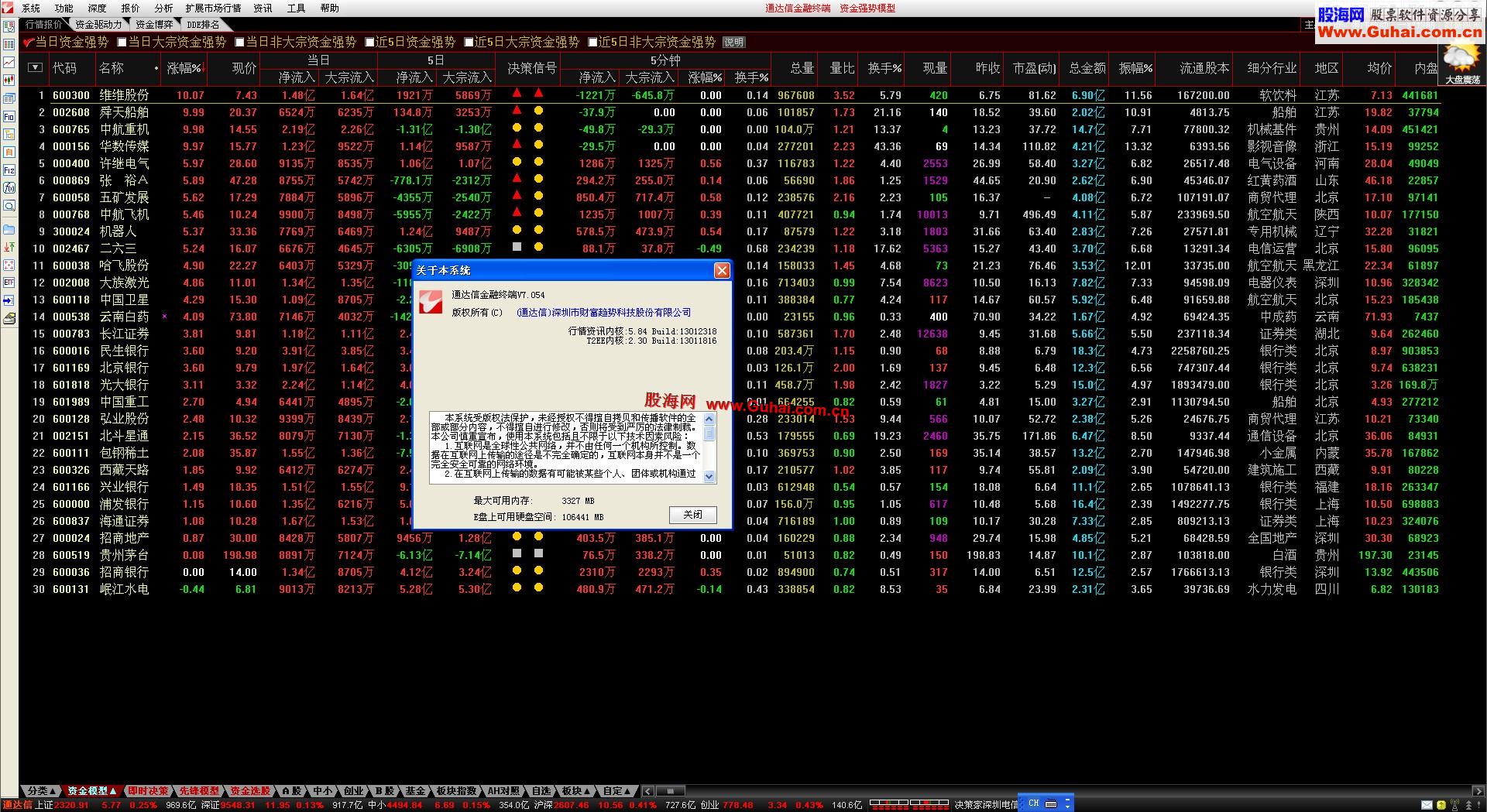Close the 关于本系统 dialog with X
Screen dimensions: 1487x812
pos(722,270)
